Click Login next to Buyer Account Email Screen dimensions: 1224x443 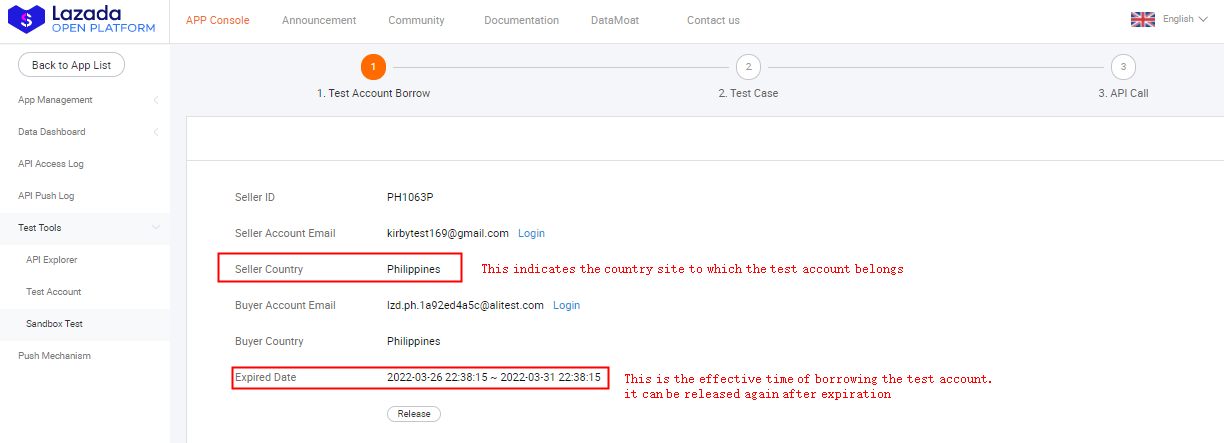pos(566,305)
